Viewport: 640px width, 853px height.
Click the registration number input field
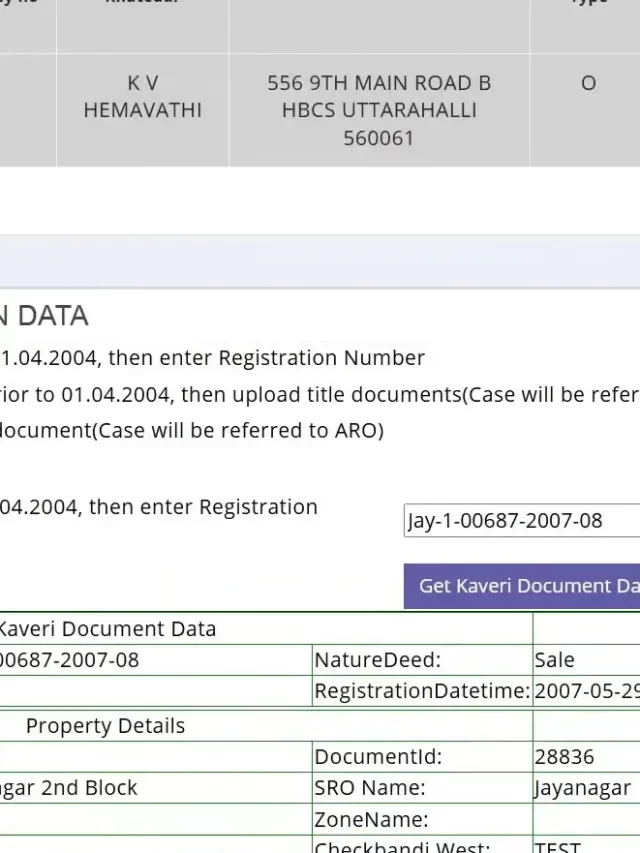click(x=522, y=521)
